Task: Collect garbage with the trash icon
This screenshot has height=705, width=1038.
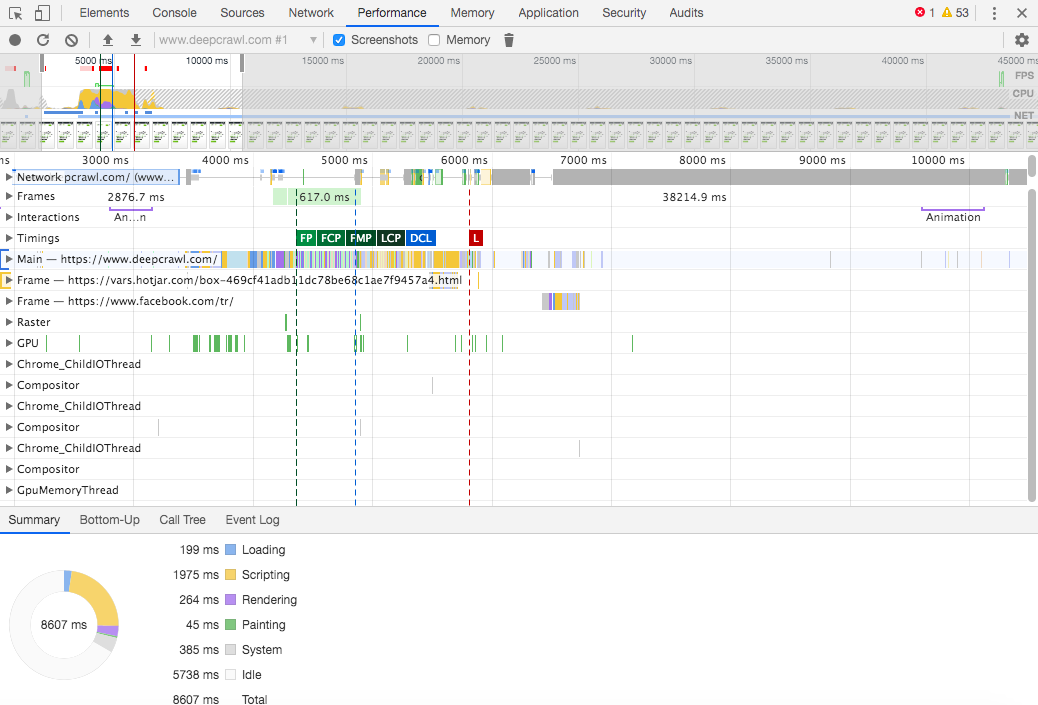Action: [x=509, y=39]
